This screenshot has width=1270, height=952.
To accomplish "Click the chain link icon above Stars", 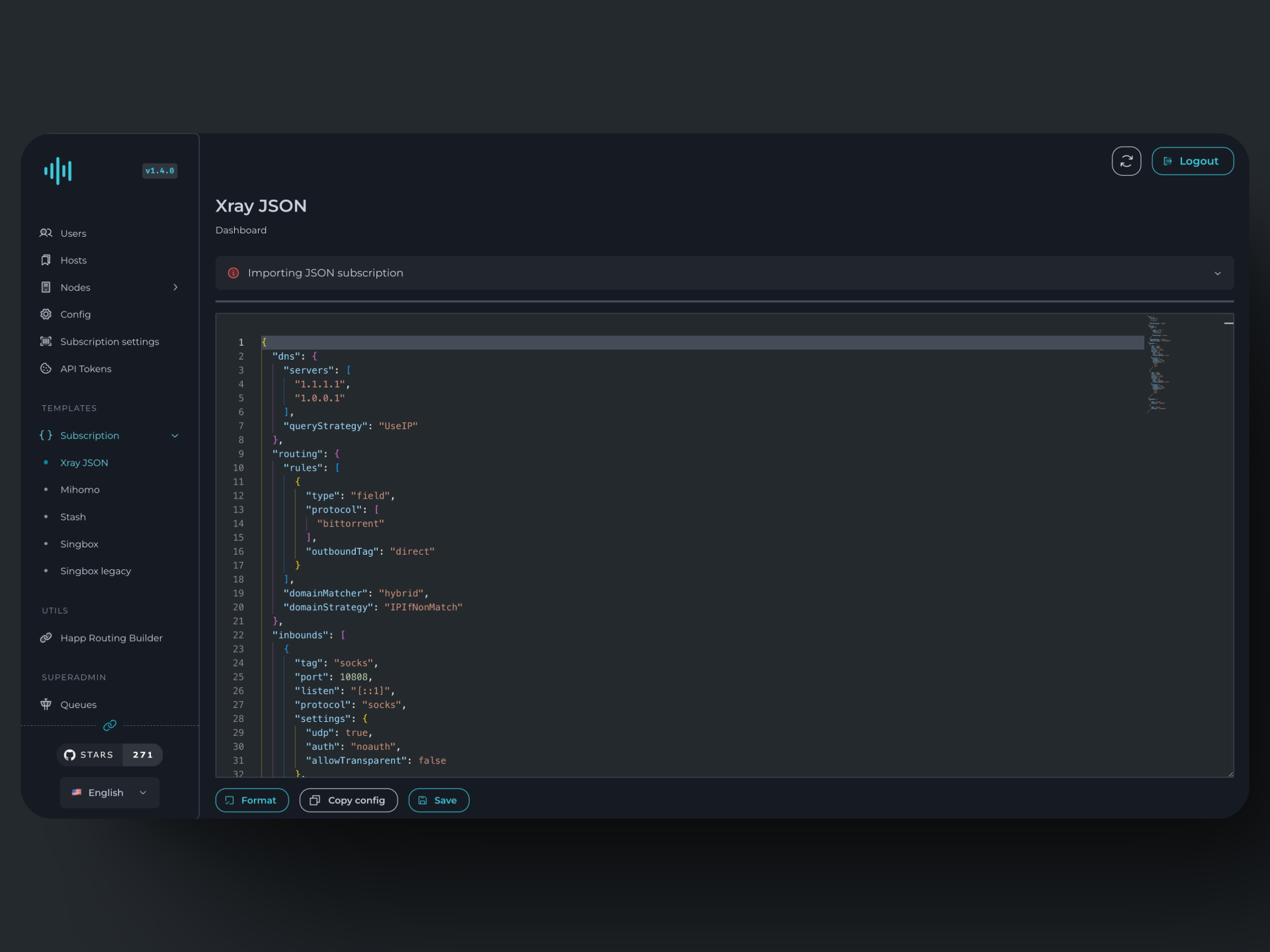I will (x=110, y=725).
